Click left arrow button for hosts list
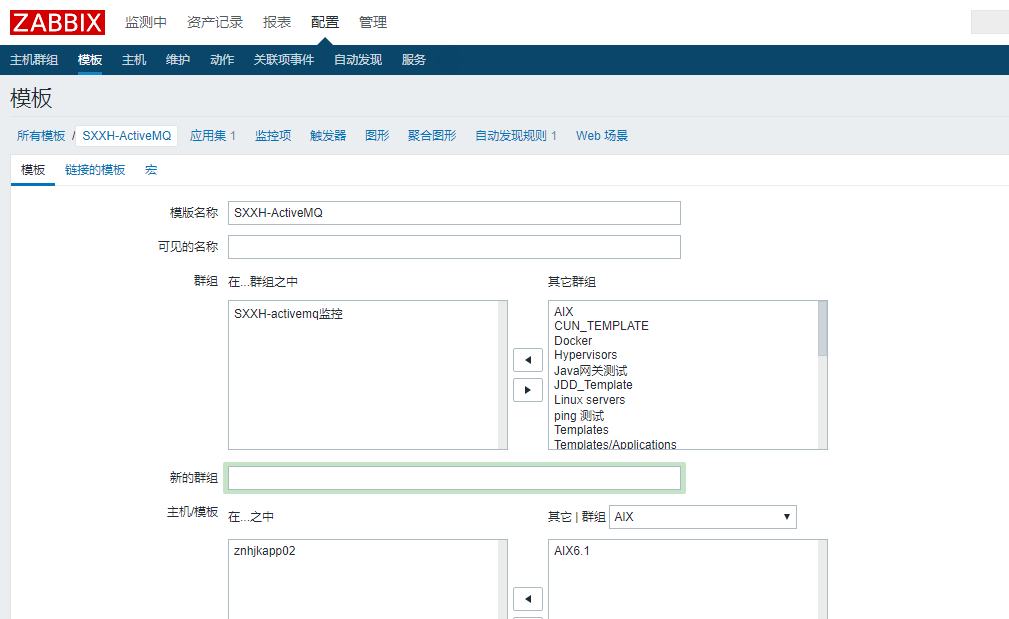The image size is (1009, 619). click(x=527, y=599)
